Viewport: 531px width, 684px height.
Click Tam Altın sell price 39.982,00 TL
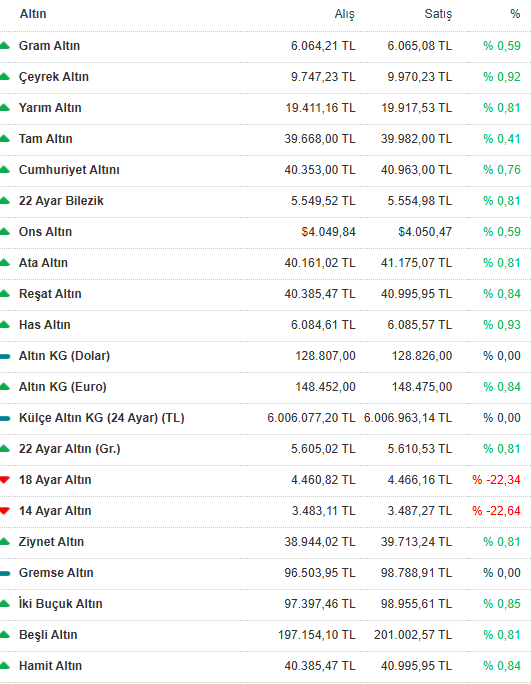pos(416,139)
